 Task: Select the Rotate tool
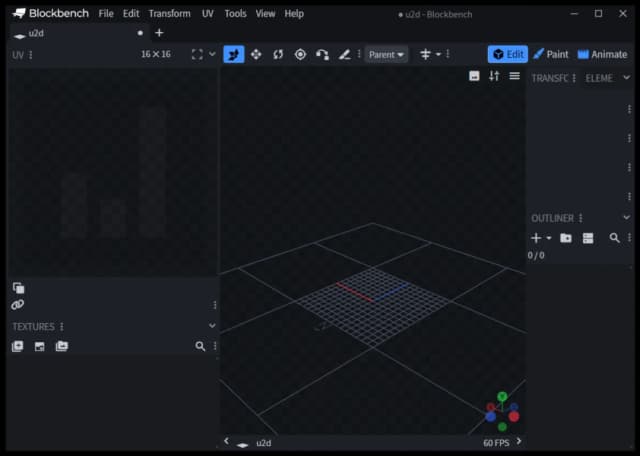coord(278,54)
